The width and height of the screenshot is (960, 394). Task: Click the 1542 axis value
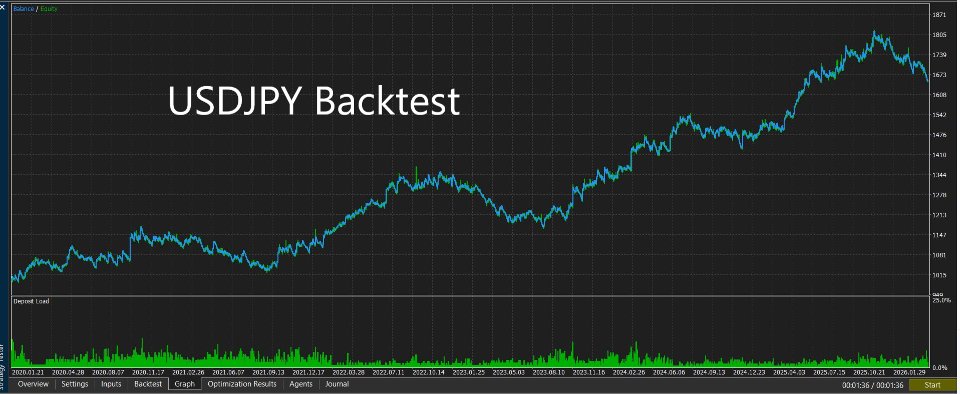click(940, 115)
